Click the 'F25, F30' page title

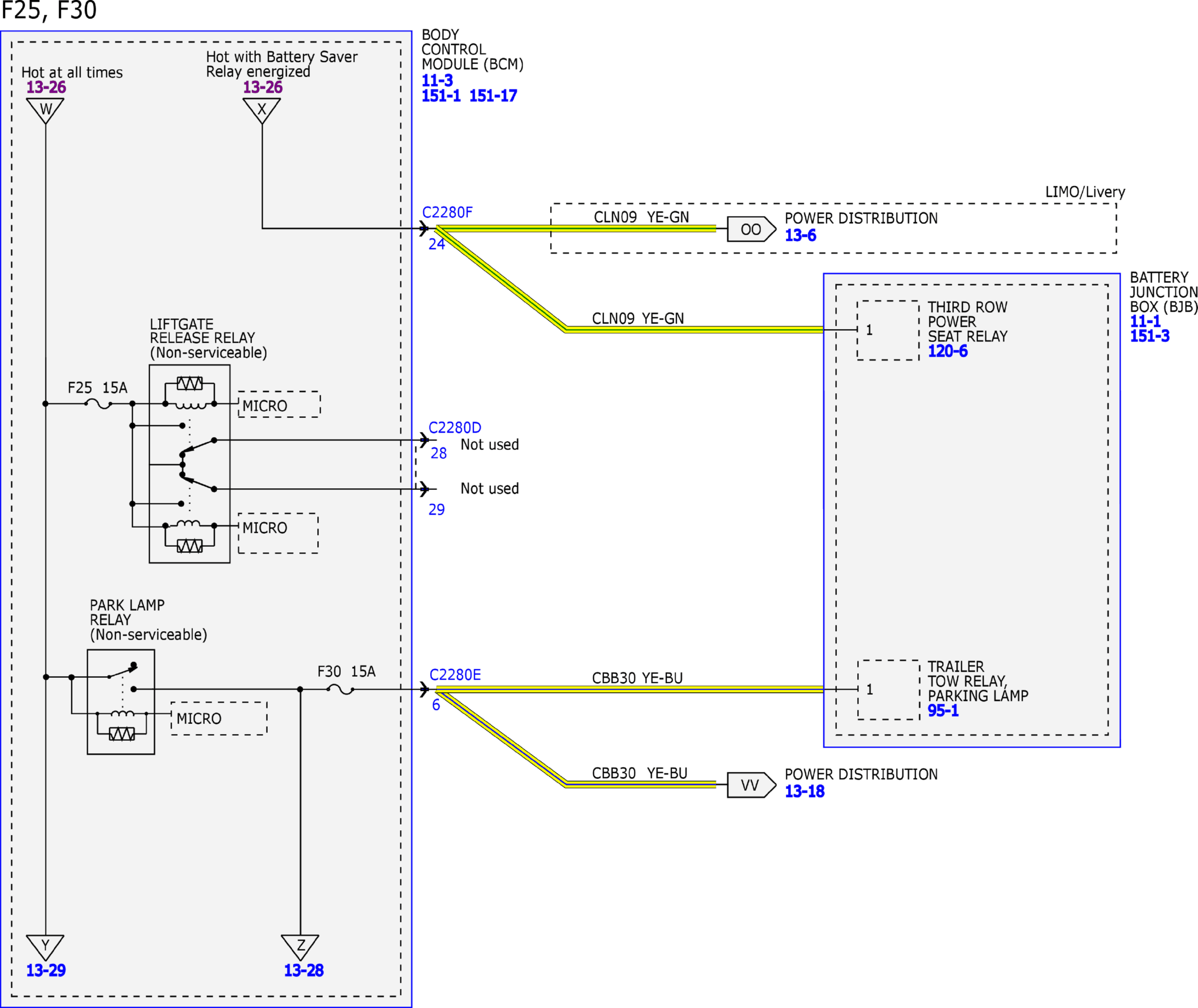(49, 10)
